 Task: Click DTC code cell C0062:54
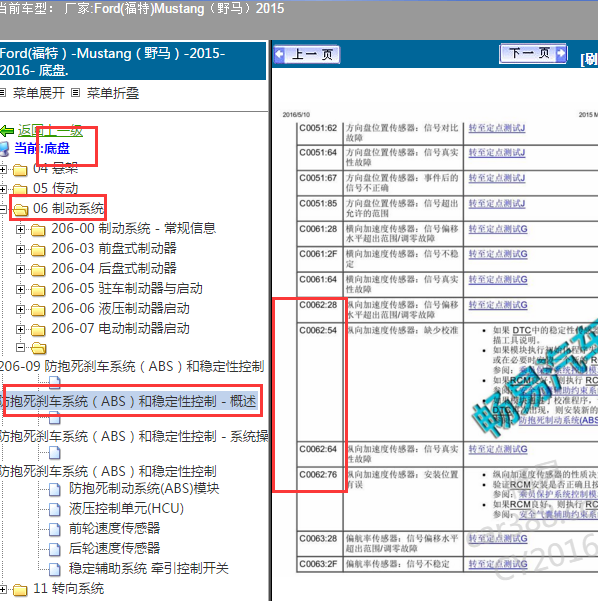(x=320, y=382)
